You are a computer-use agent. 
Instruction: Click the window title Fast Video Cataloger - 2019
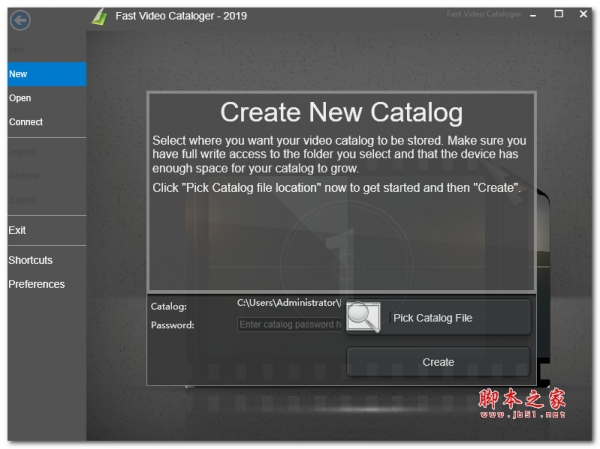(181, 16)
